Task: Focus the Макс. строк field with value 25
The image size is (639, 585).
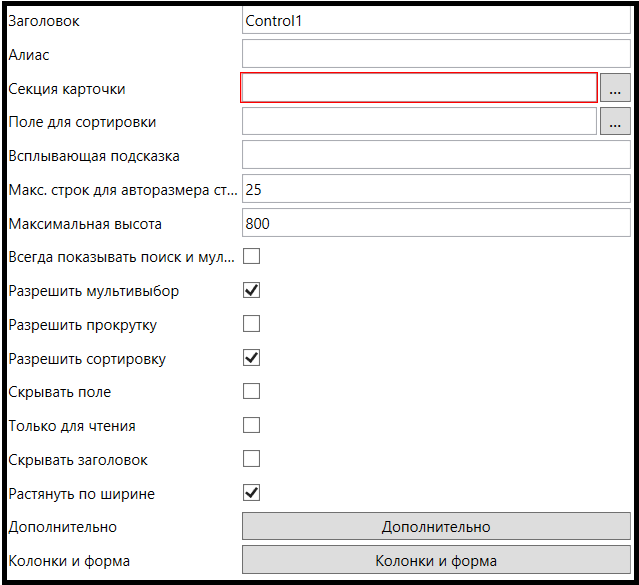Action: click(x=436, y=190)
